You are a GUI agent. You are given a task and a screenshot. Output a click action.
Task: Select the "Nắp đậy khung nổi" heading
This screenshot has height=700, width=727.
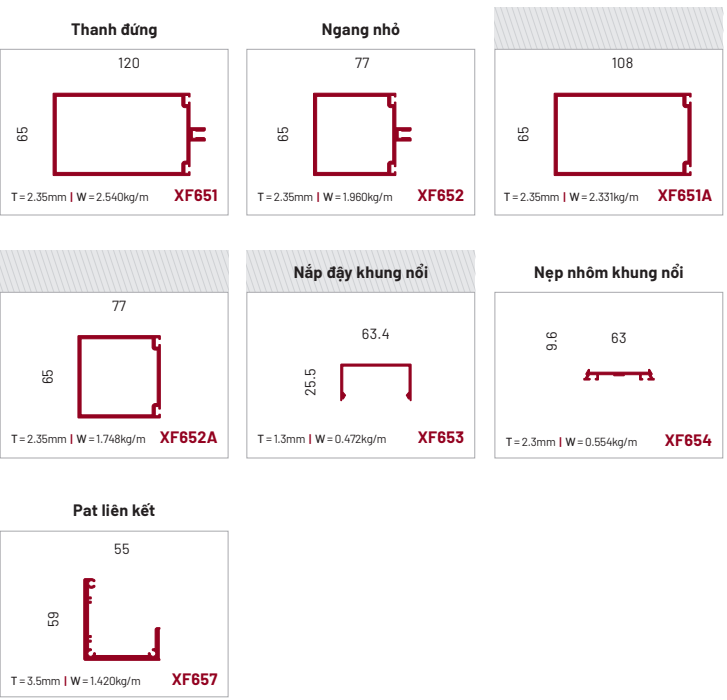click(361, 272)
